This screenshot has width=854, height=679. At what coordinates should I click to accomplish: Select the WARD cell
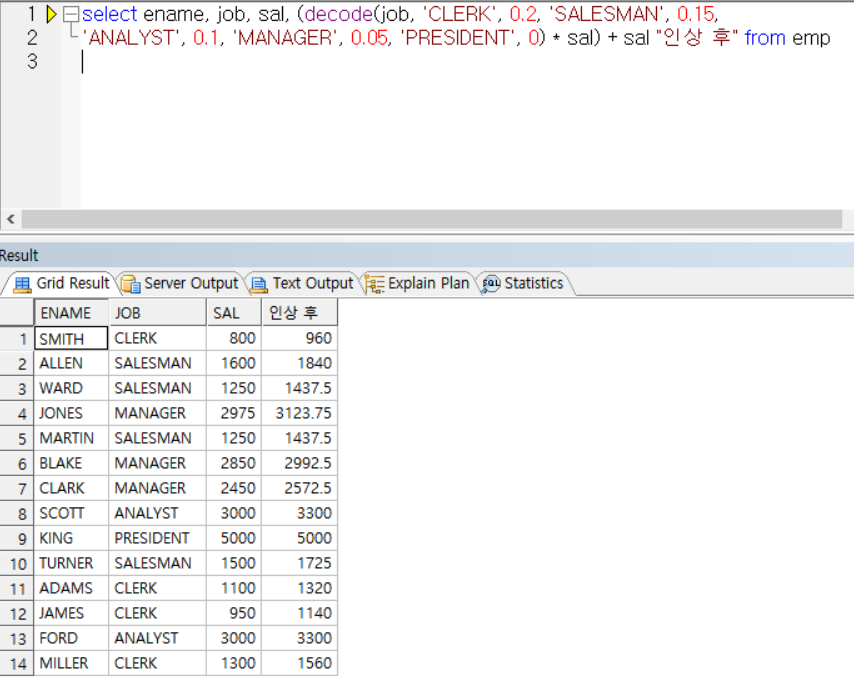71,388
